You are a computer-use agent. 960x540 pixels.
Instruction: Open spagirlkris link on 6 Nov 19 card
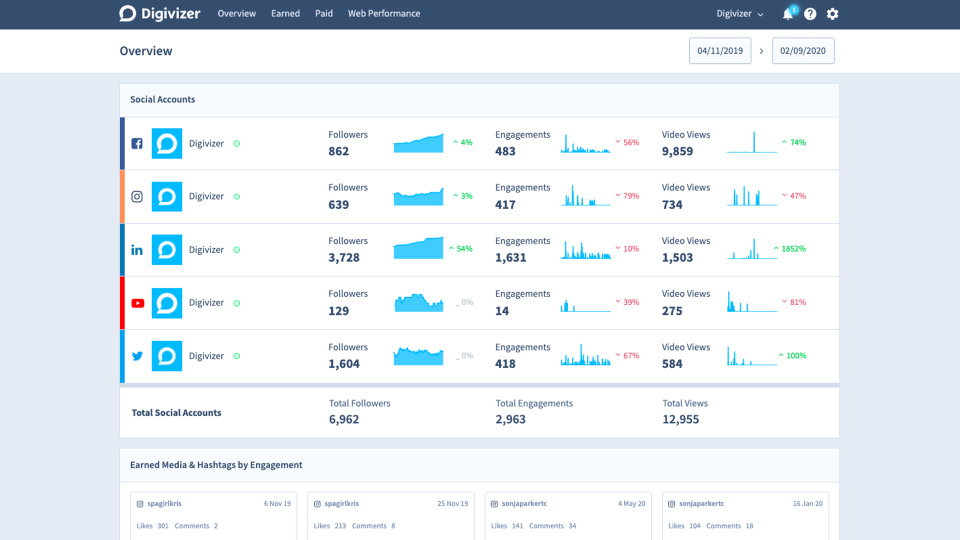164,504
